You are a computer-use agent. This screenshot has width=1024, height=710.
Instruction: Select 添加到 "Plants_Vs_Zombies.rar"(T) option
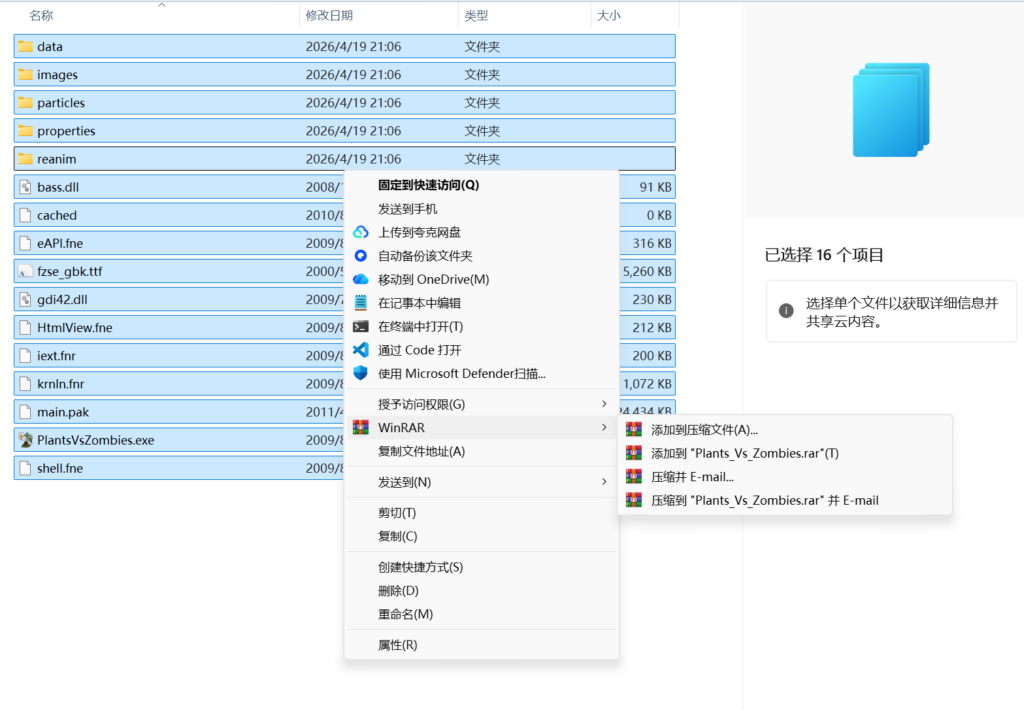(x=744, y=453)
